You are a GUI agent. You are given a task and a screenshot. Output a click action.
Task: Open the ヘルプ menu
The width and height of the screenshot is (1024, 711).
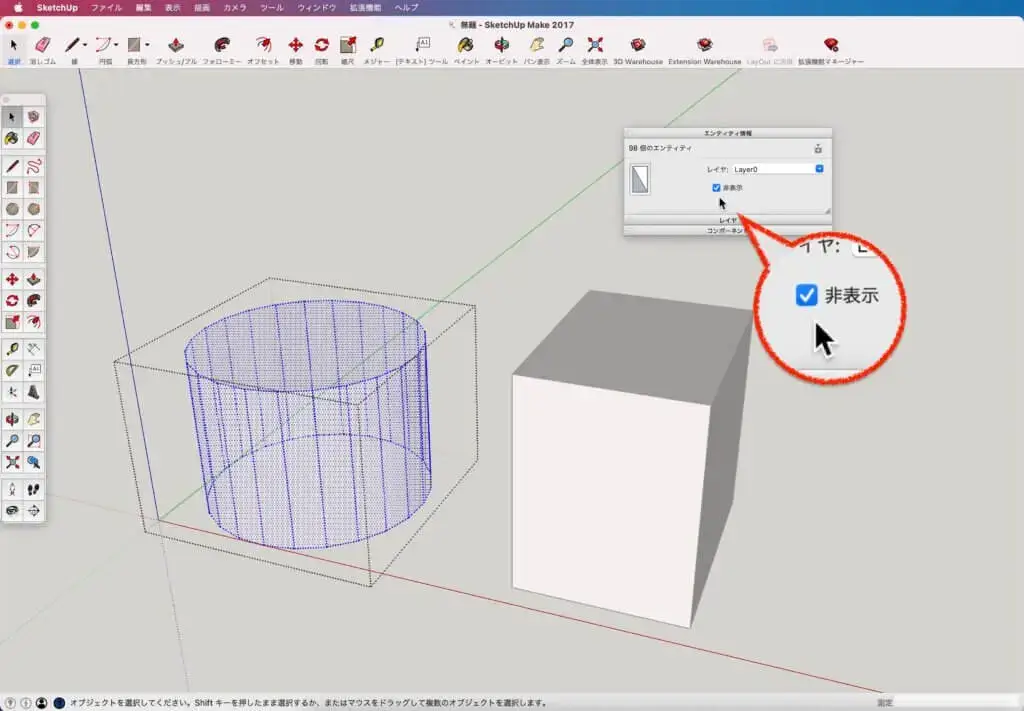tap(406, 8)
